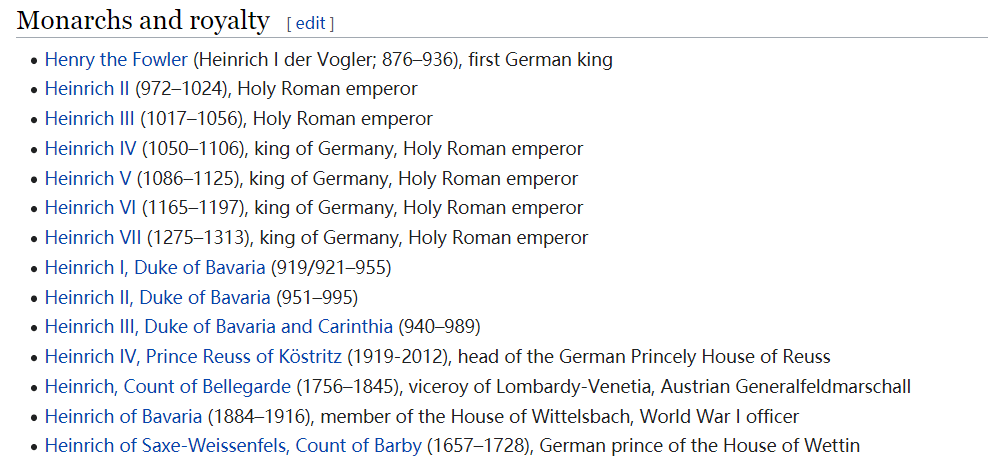The height and width of the screenshot is (464, 988).
Task: Open Heinrich I, Duke of Bavaria
Action: pos(155,267)
